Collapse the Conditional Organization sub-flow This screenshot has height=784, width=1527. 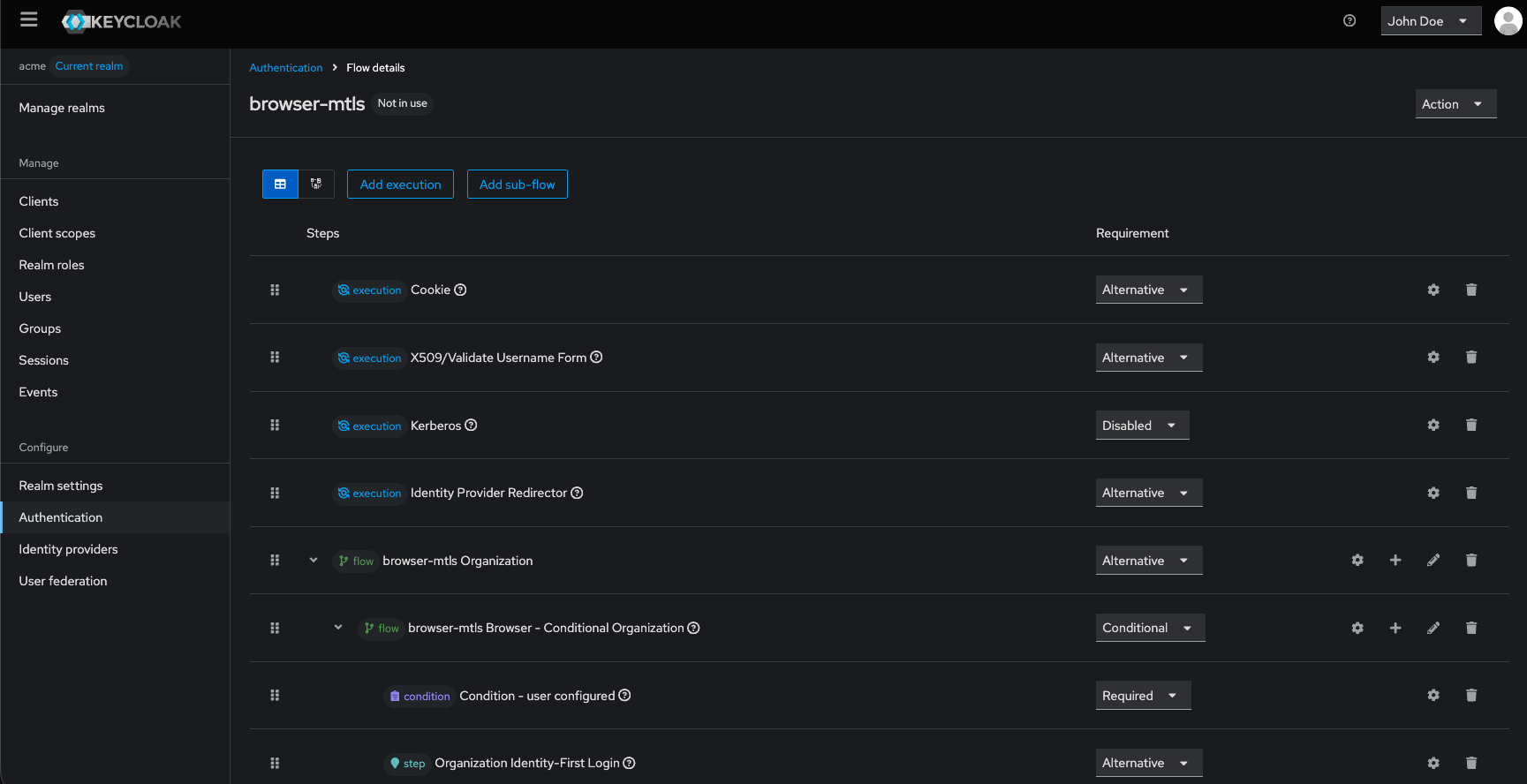click(338, 628)
